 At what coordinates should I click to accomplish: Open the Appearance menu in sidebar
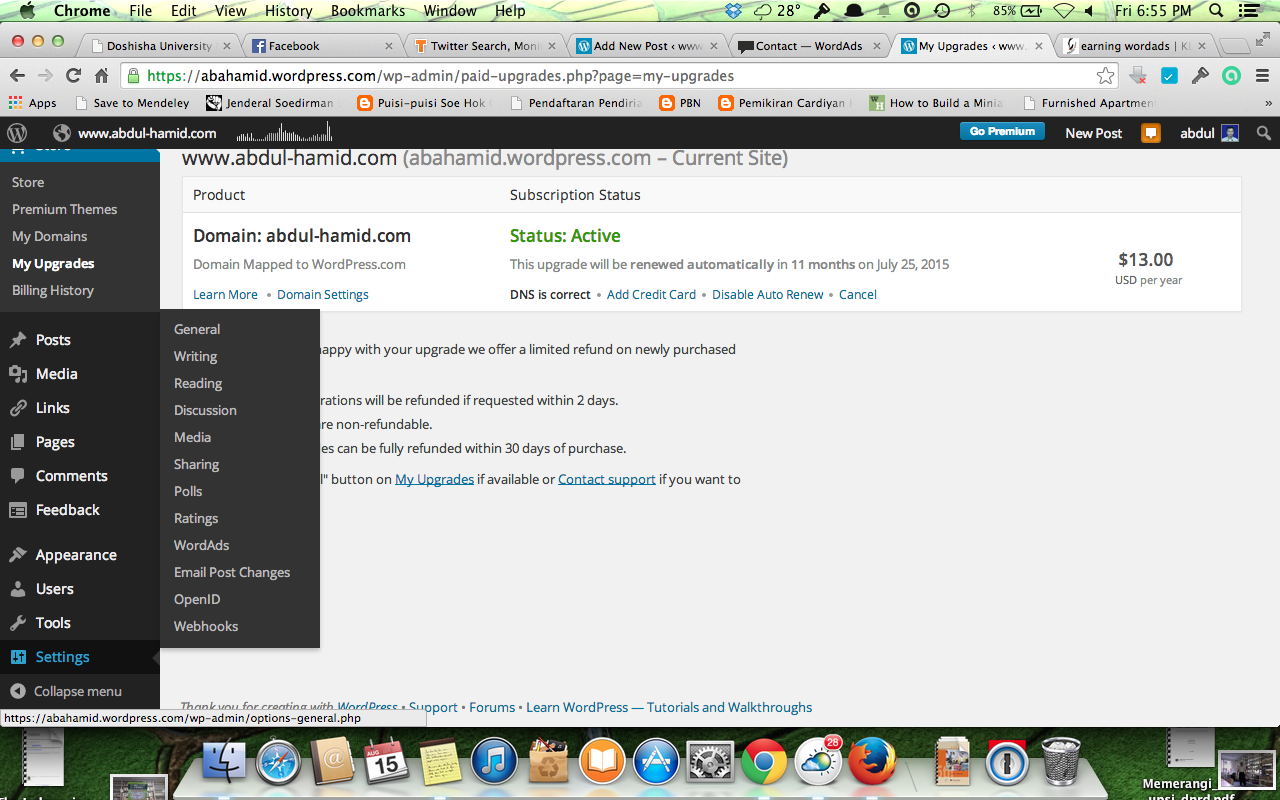pos(76,555)
